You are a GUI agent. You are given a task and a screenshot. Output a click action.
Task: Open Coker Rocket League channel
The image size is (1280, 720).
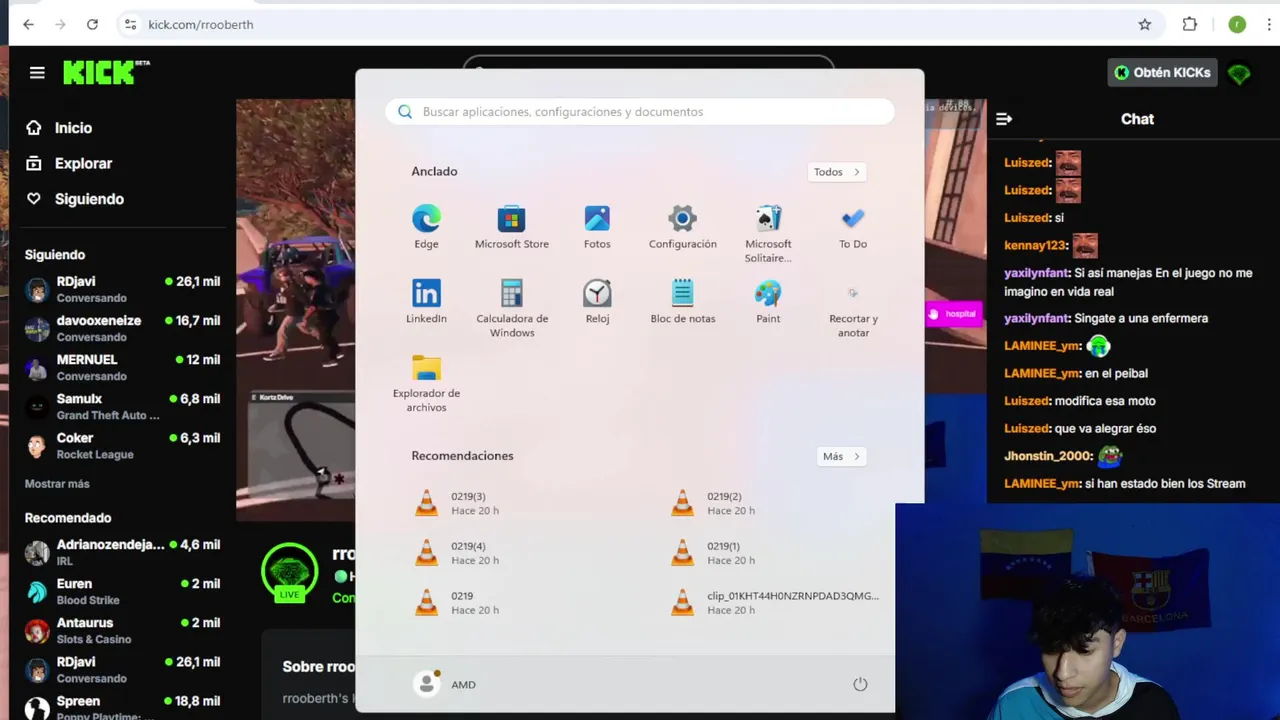pyautogui.click(x=122, y=446)
